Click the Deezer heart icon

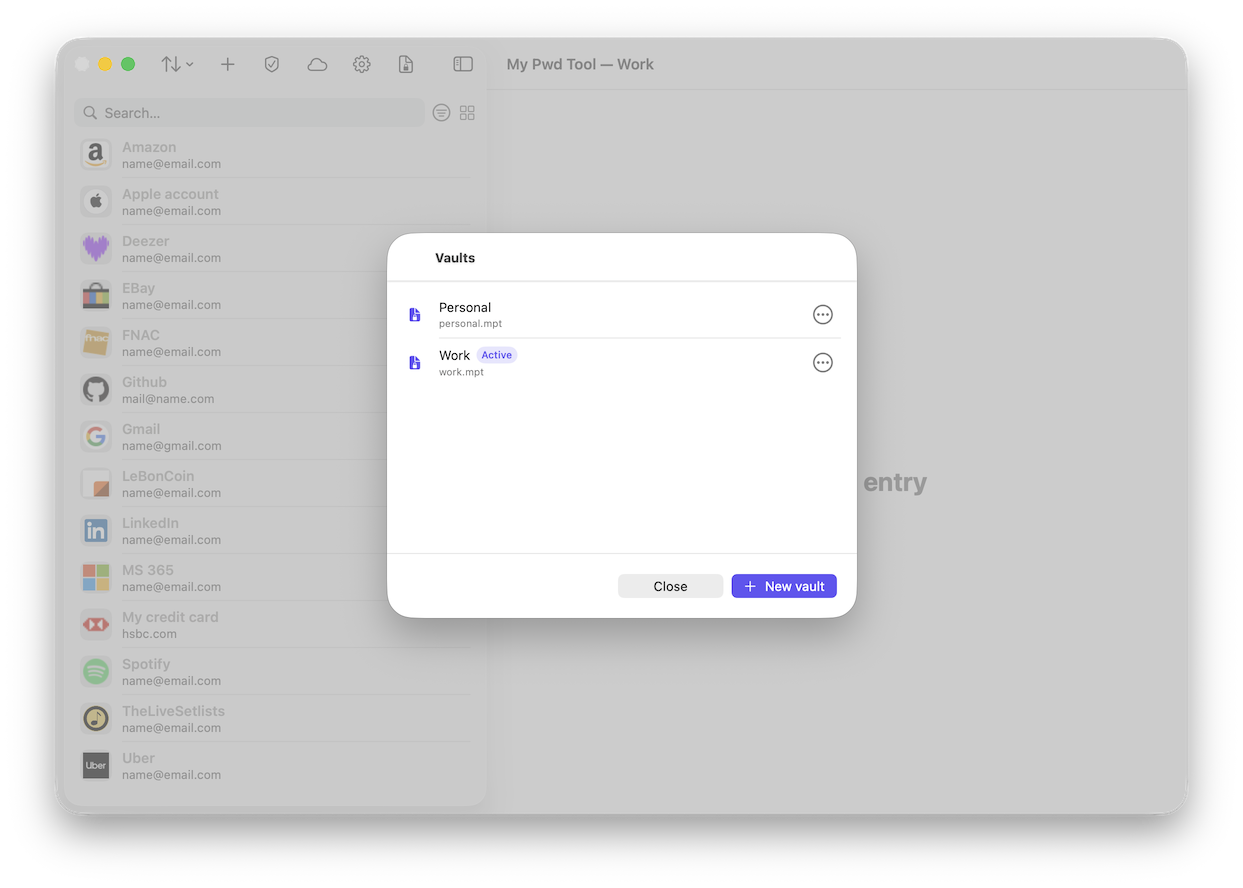coord(96,249)
